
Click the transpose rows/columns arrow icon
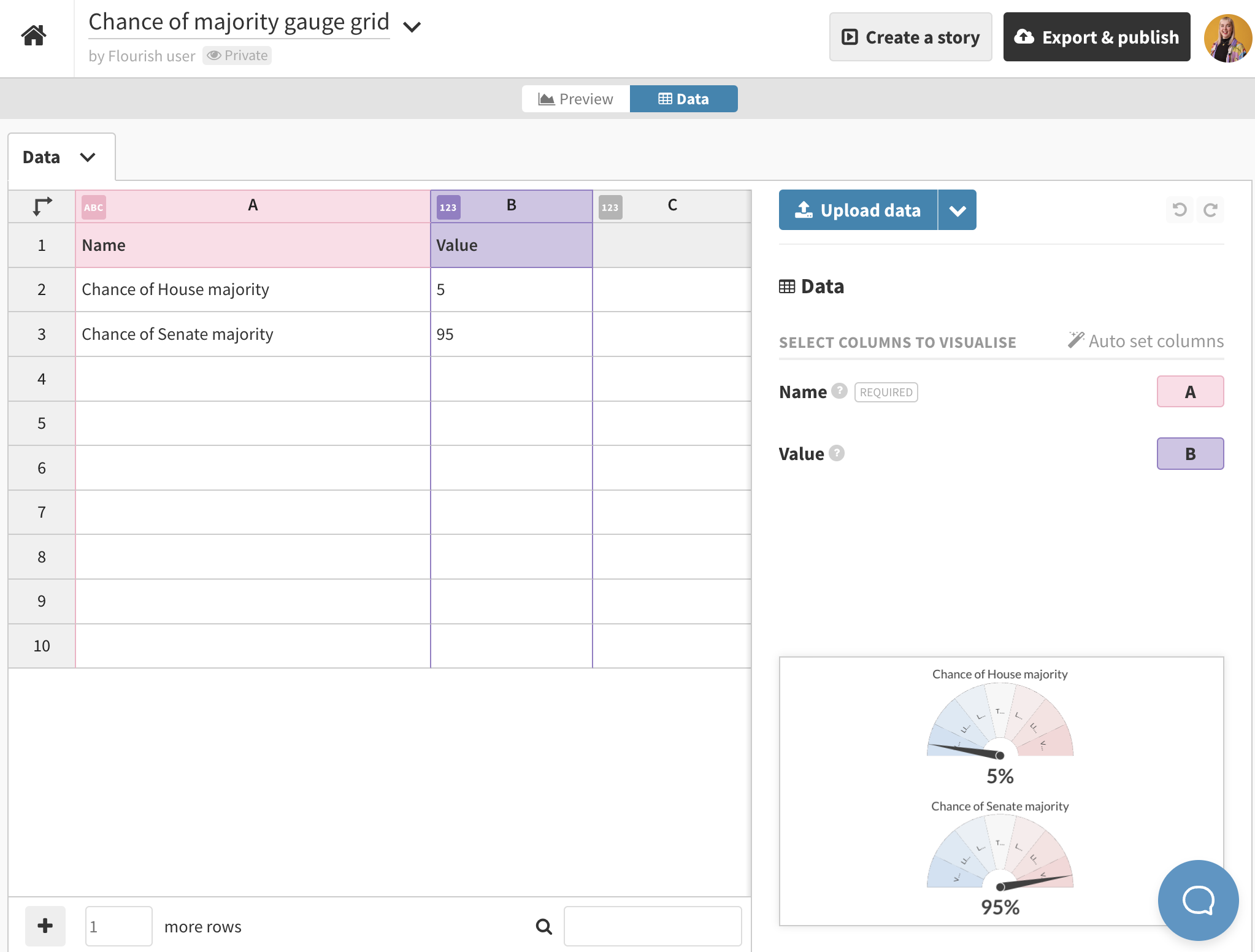[42, 206]
